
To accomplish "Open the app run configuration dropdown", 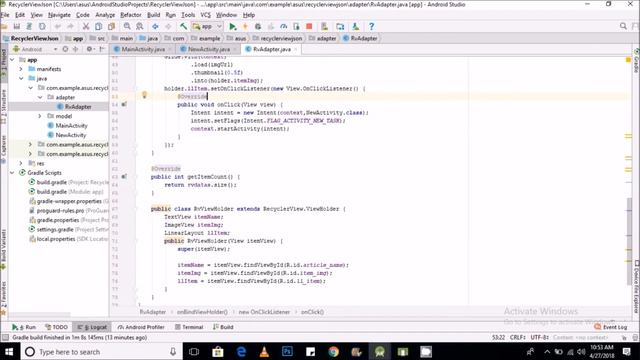I will pos(207,26).
